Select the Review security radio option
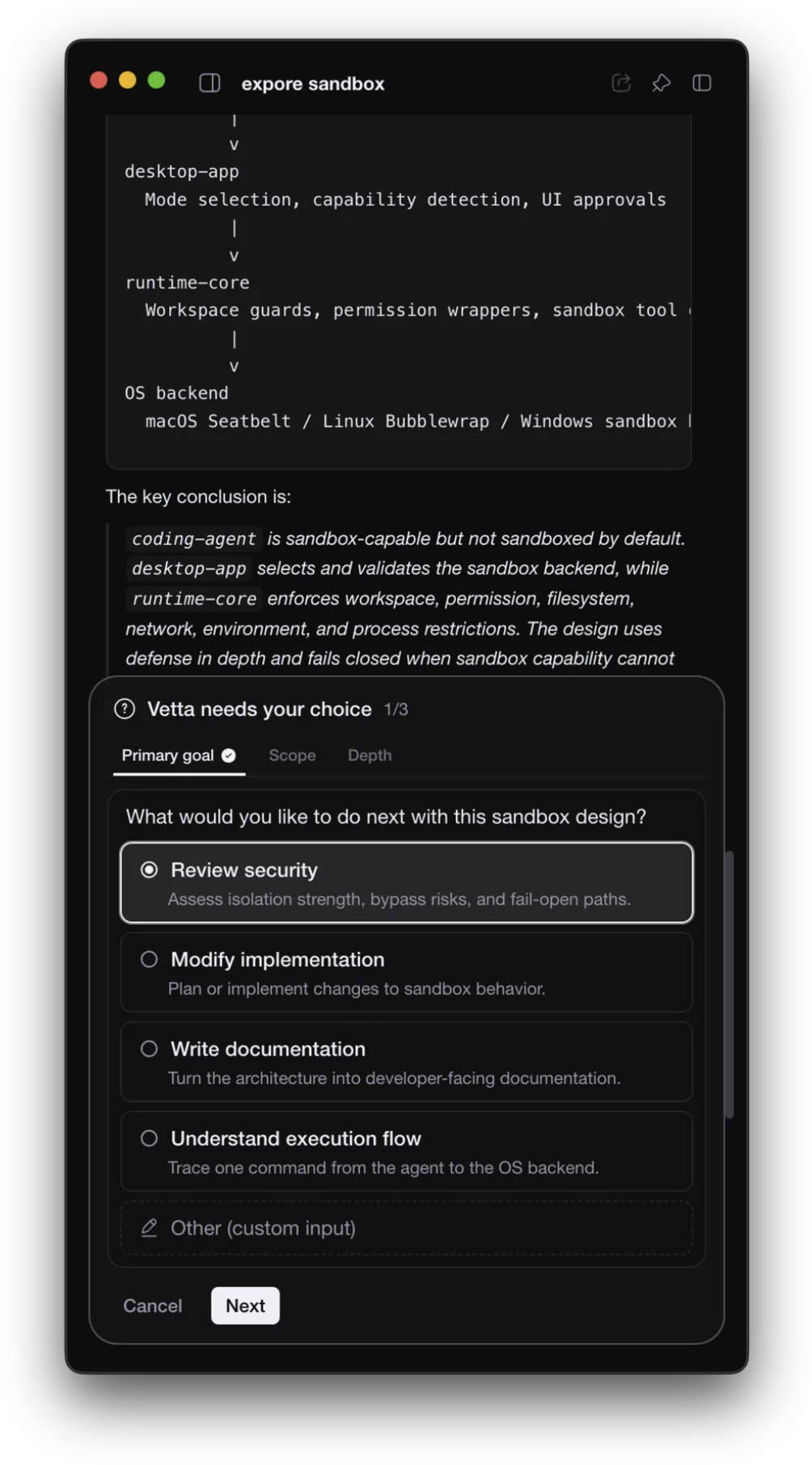 [x=406, y=883]
